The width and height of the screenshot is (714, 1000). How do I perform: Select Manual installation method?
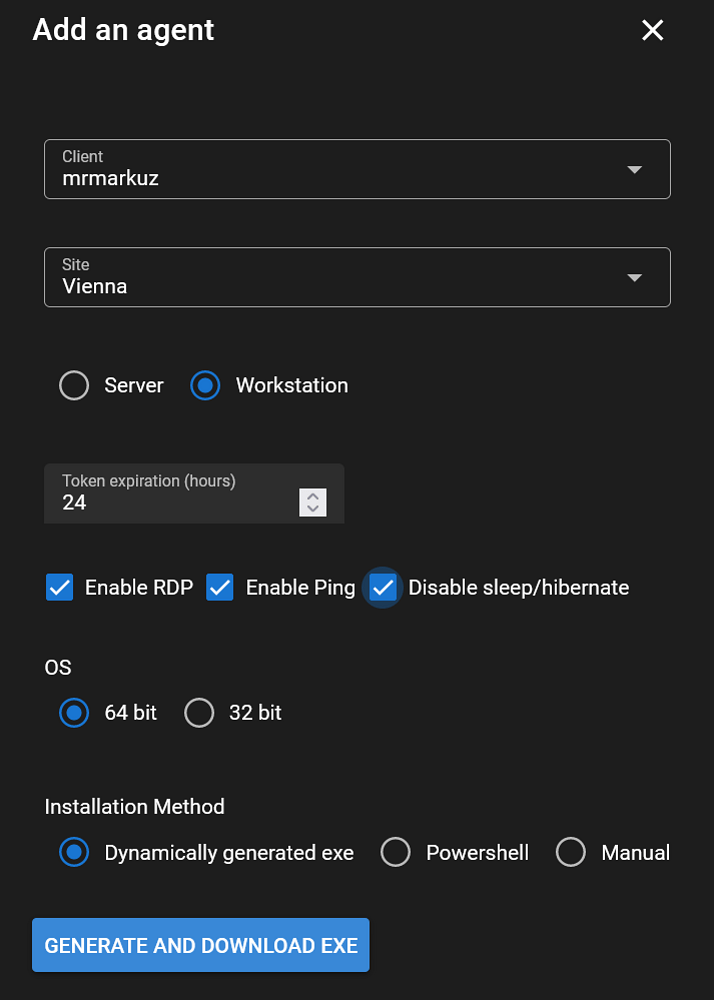(x=571, y=852)
